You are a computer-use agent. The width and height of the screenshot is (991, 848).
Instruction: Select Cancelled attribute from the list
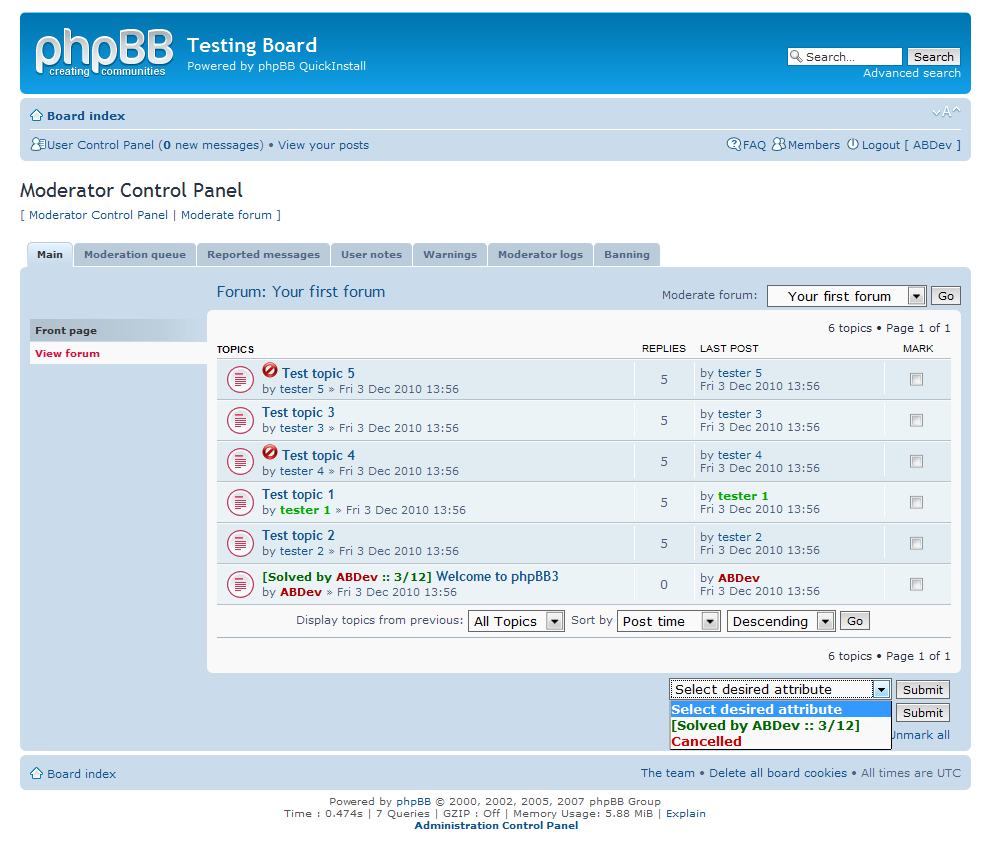(x=707, y=742)
